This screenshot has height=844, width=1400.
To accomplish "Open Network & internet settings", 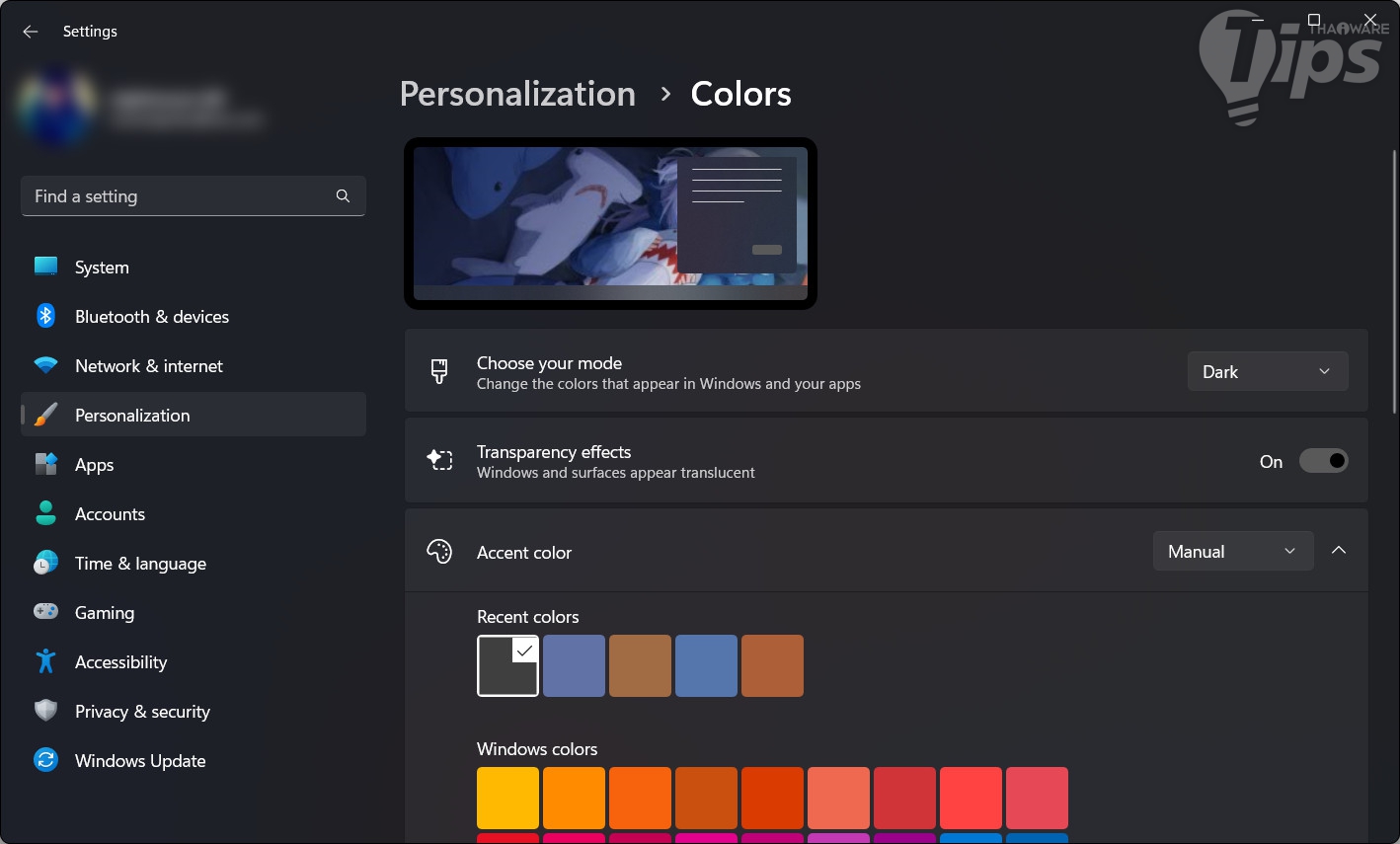I will [194, 365].
